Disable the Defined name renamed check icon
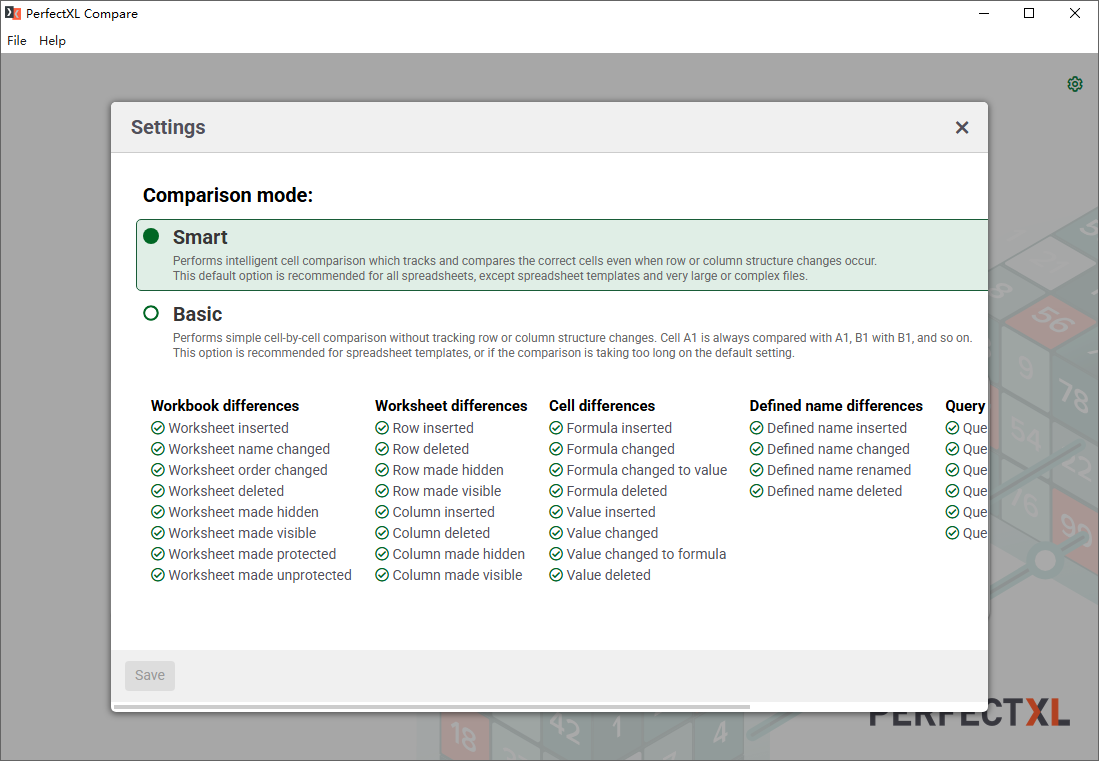 coord(756,470)
